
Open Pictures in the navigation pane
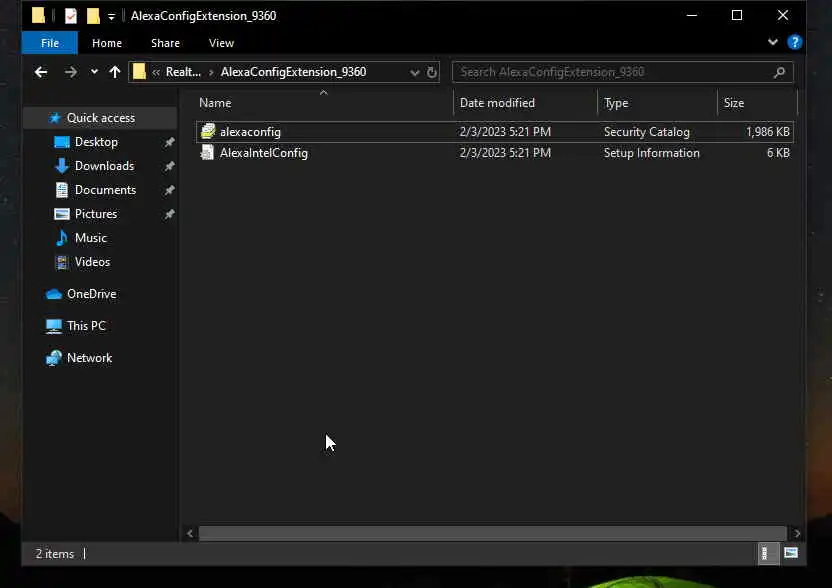click(x=96, y=213)
